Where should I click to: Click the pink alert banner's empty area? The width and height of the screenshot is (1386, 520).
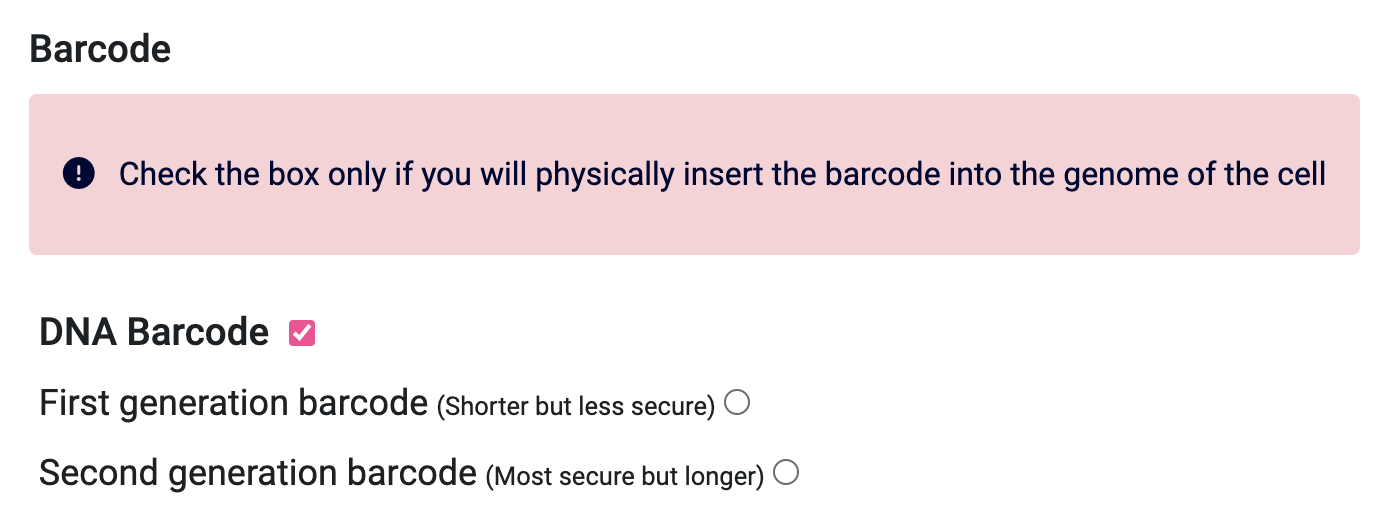(x=694, y=224)
